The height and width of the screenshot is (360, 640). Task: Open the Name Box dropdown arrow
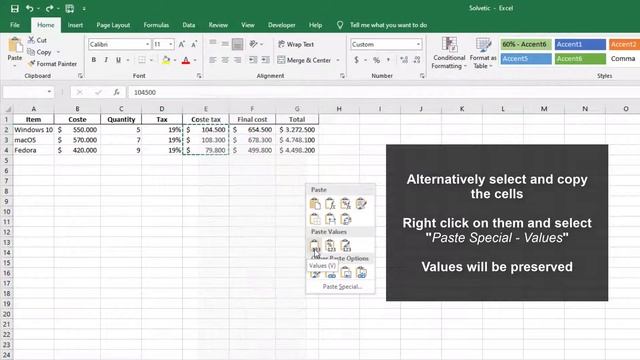click(49, 92)
